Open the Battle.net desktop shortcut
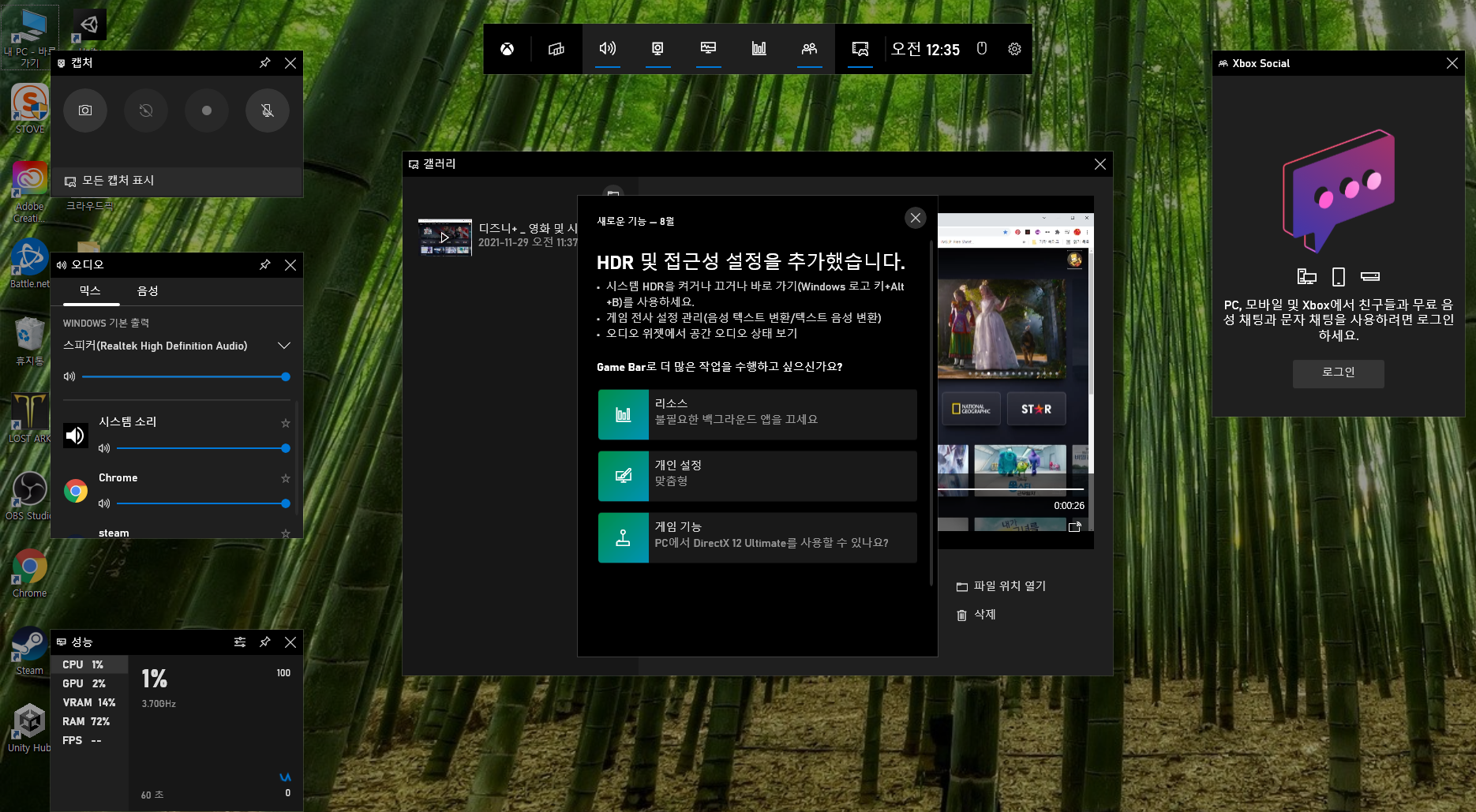Screen dimensions: 1476x812 [x=30, y=264]
